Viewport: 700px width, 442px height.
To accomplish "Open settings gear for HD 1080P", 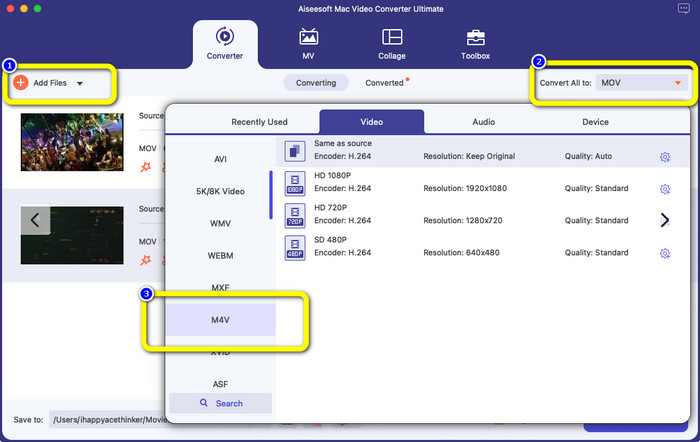I will [x=665, y=189].
